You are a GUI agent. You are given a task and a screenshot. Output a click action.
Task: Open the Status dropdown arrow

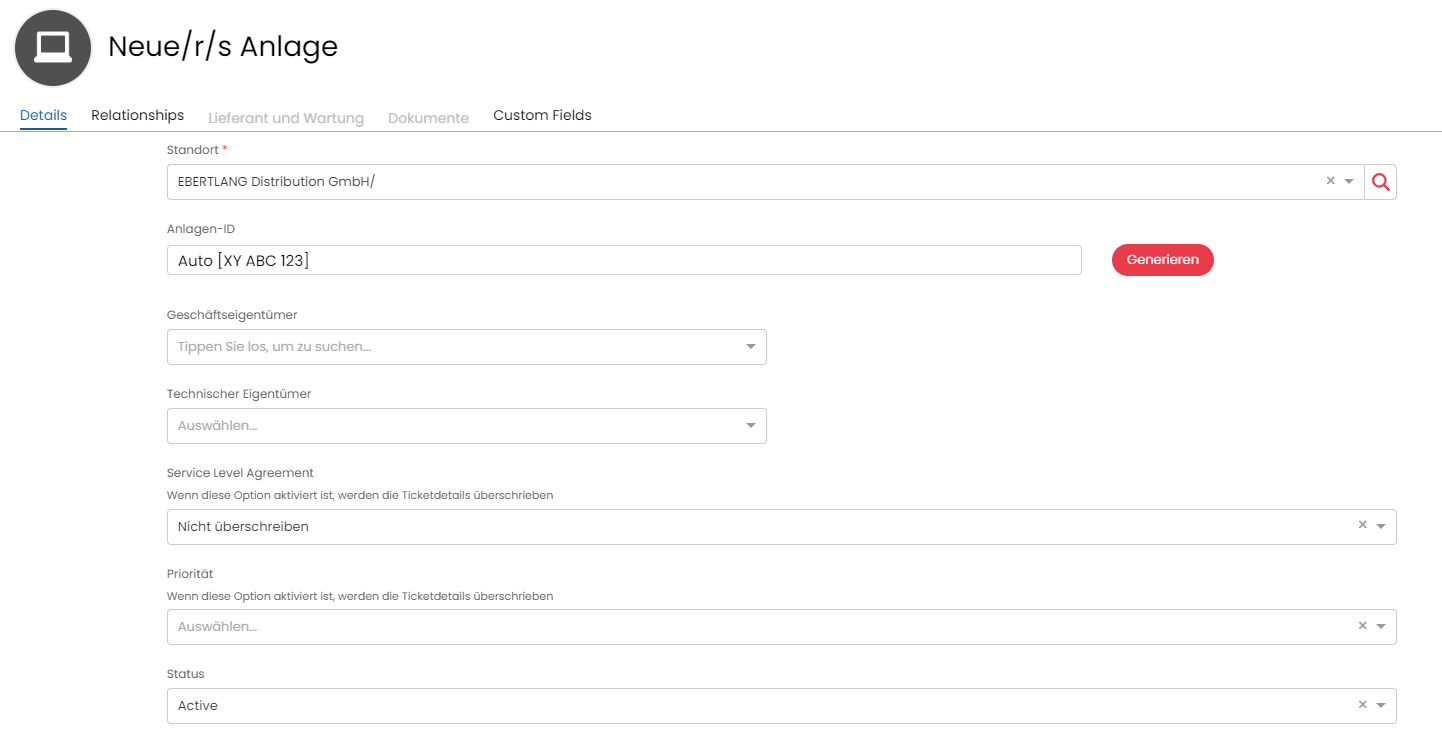pyautogui.click(x=1381, y=706)
